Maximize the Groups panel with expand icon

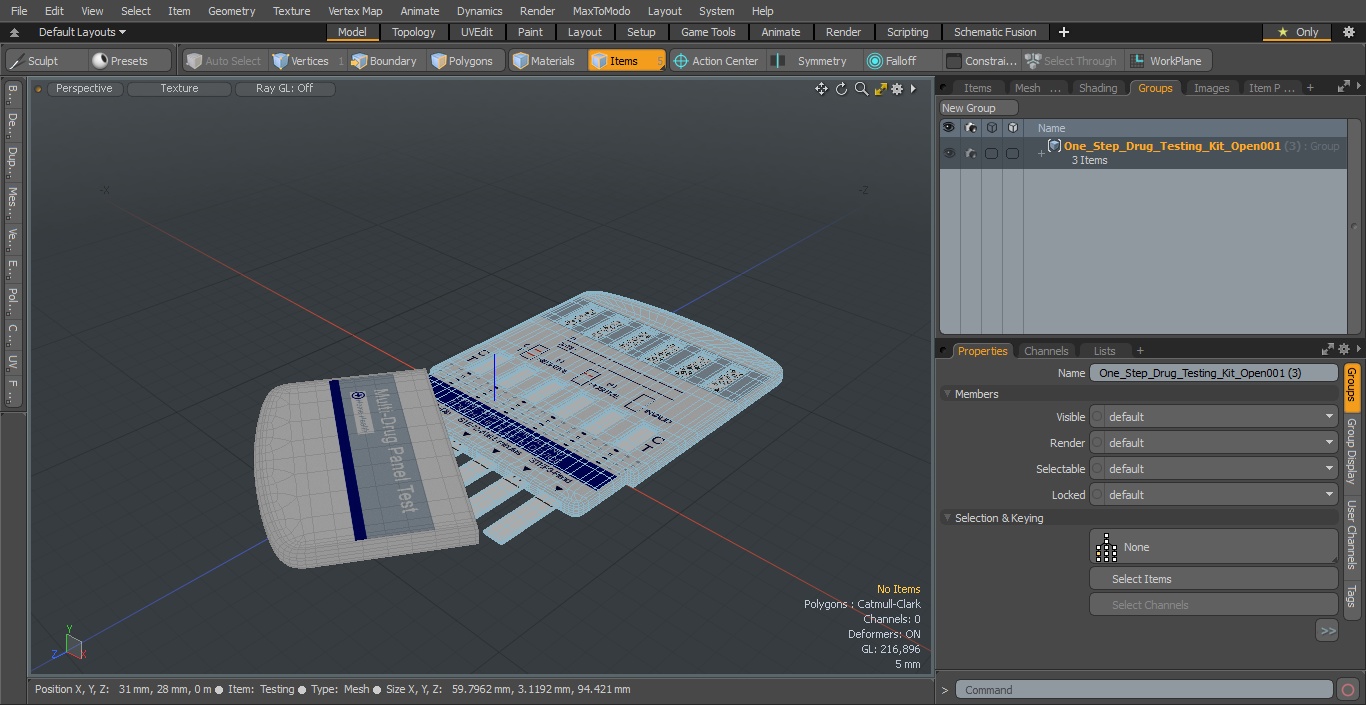point(1343,87)
